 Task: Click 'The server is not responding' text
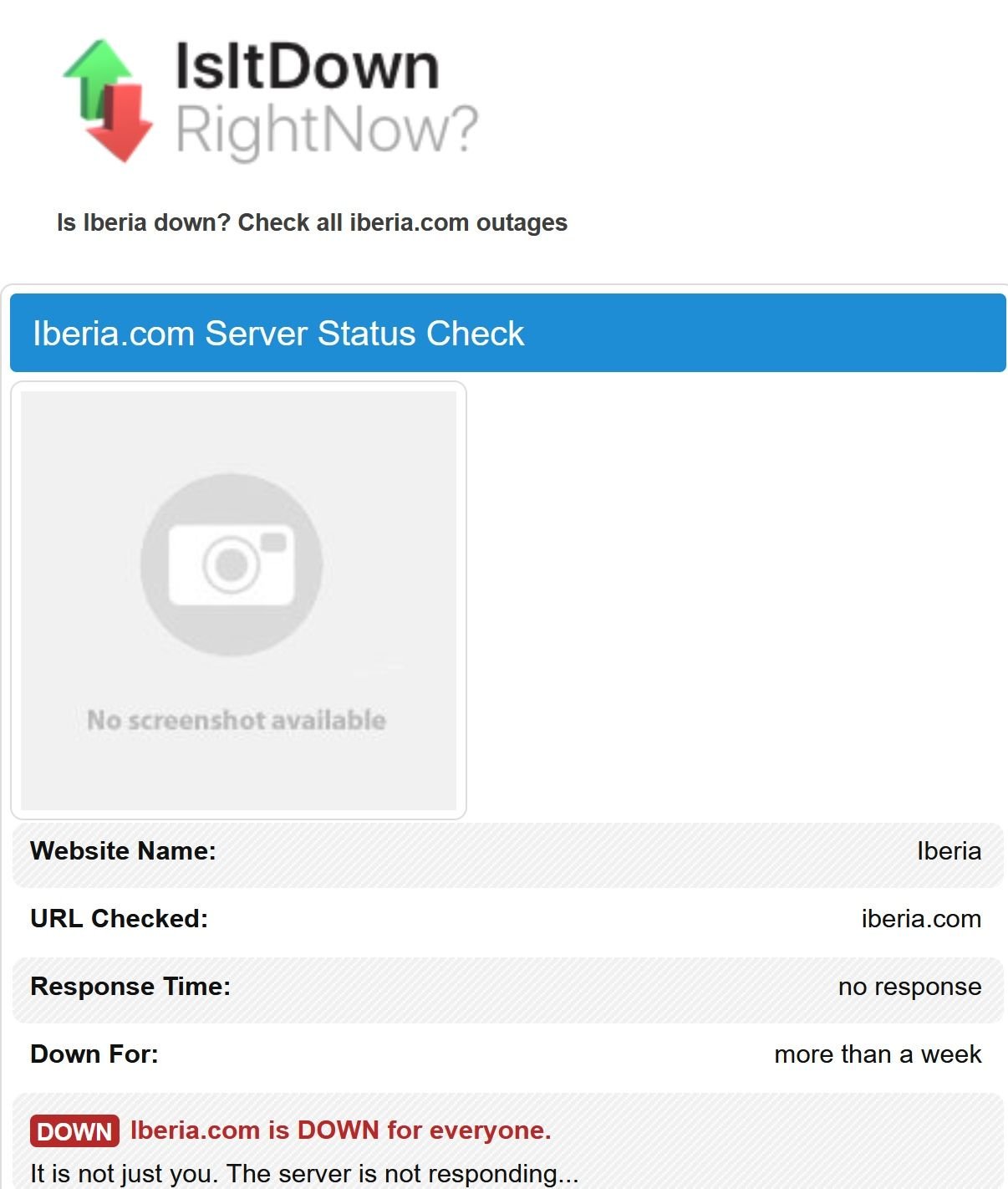402,1173
